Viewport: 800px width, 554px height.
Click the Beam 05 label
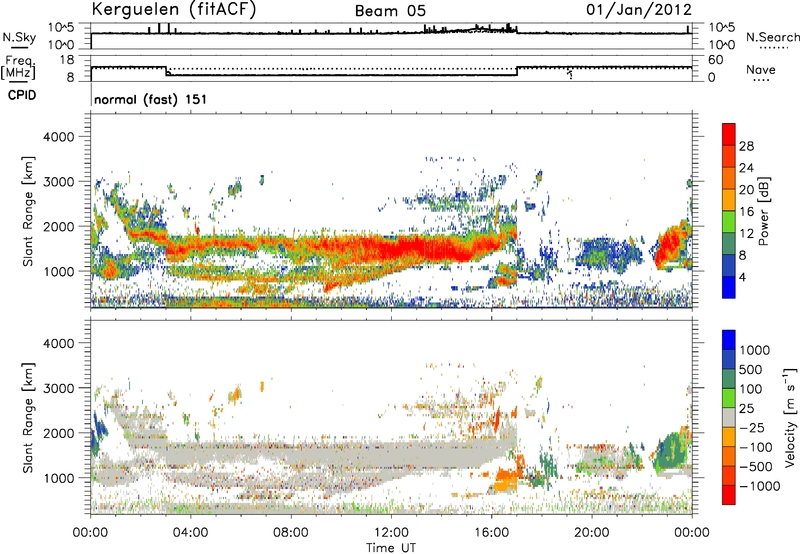[390, 11]
